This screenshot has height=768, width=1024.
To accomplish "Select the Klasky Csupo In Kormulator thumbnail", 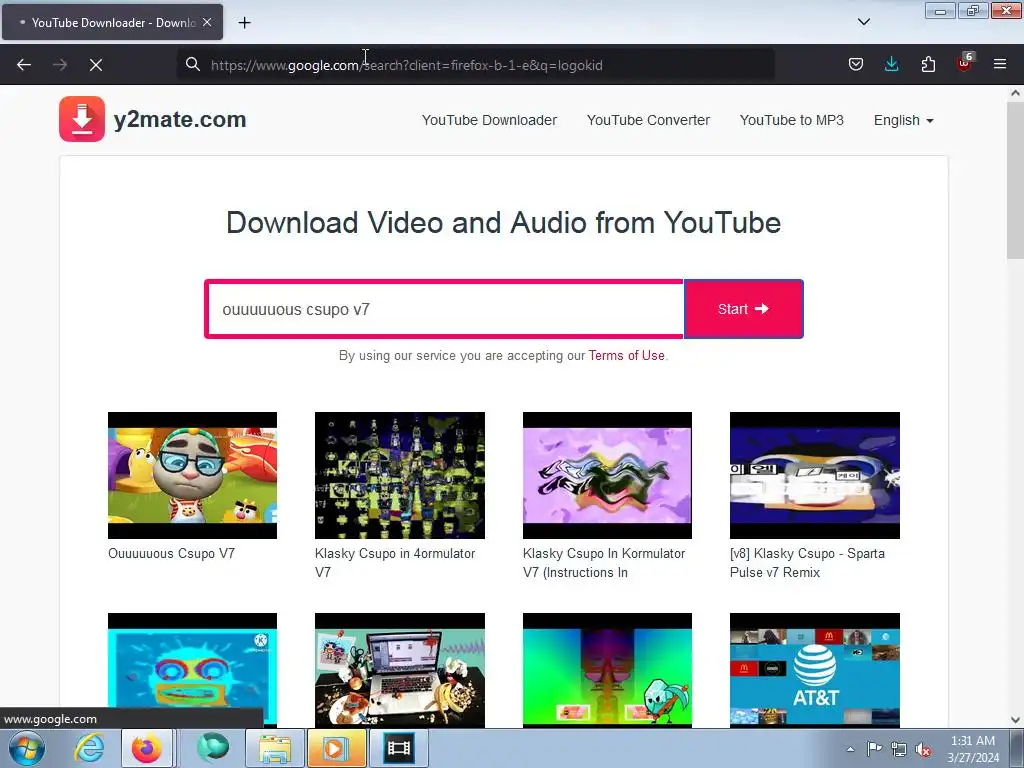I will pyautogui.click(x=607, y=475).
